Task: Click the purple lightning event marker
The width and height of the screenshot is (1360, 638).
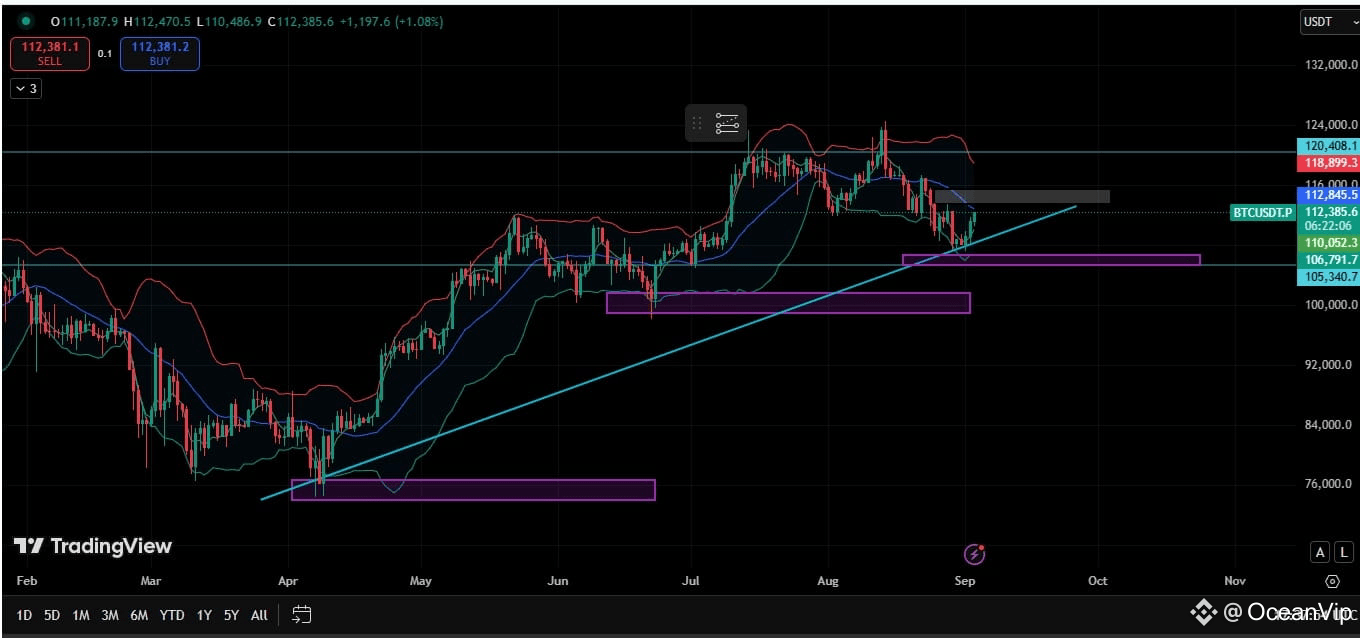Action: 975,553
